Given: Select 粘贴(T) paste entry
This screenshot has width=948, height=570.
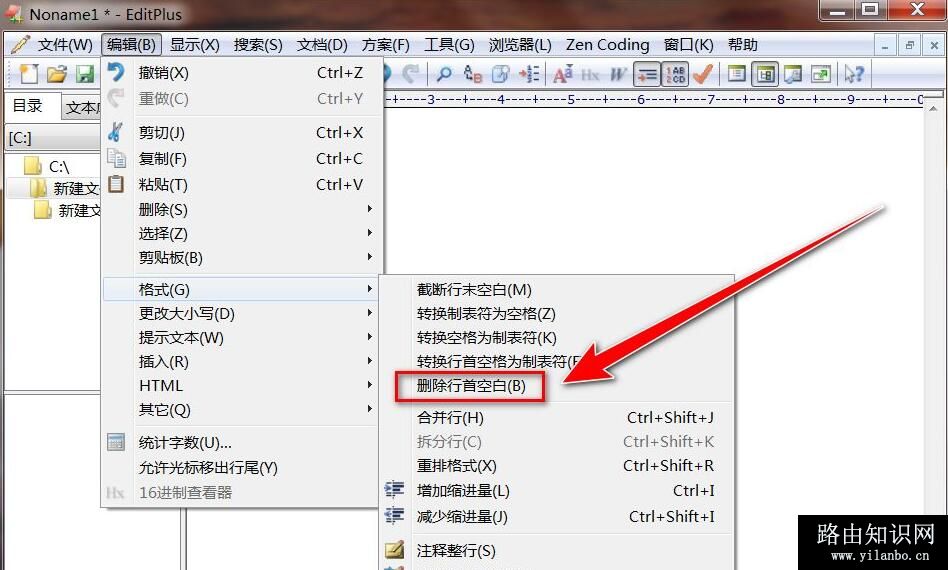Looking at the screenshot, I should point(243,184).
